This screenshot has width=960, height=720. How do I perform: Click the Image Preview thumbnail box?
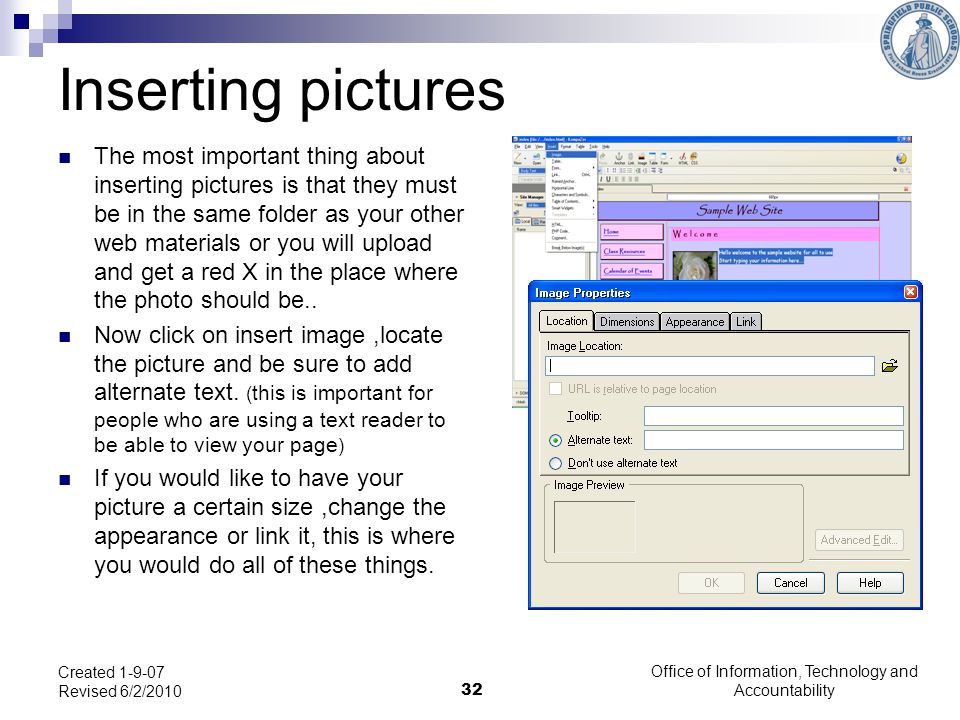tap(594, 527)
